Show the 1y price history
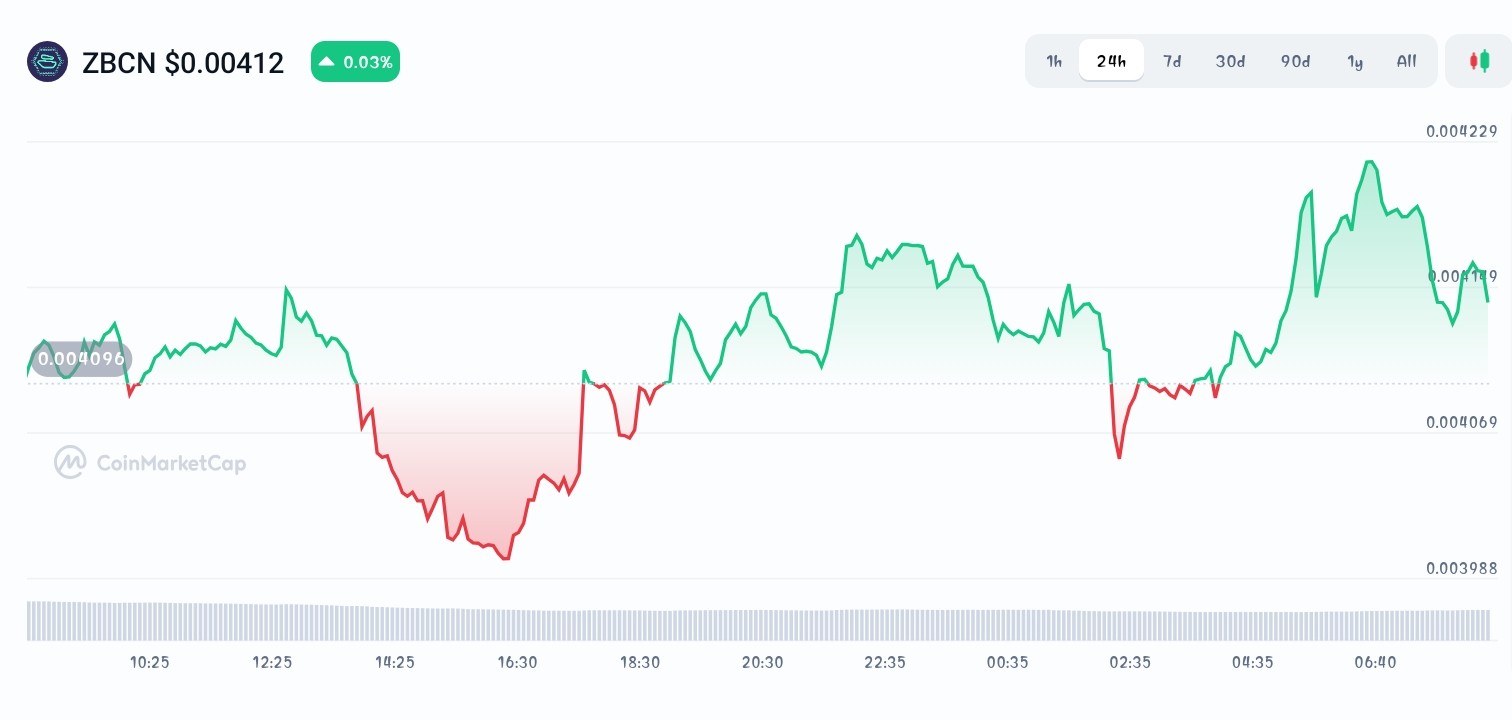Screen dimensions: 1512x720 point(1355,61)
